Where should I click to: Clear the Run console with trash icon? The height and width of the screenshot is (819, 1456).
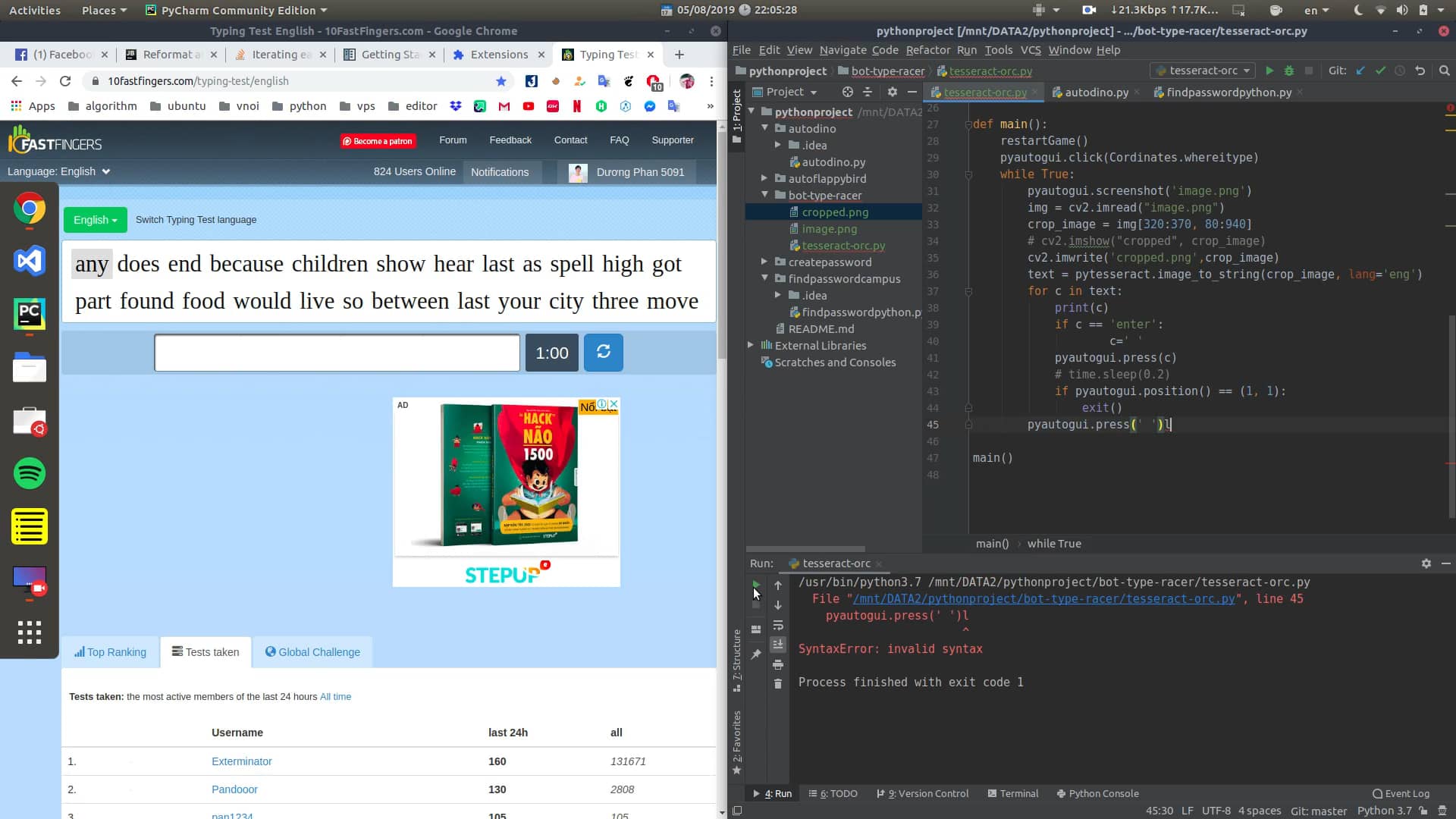[x=778, y=683]
